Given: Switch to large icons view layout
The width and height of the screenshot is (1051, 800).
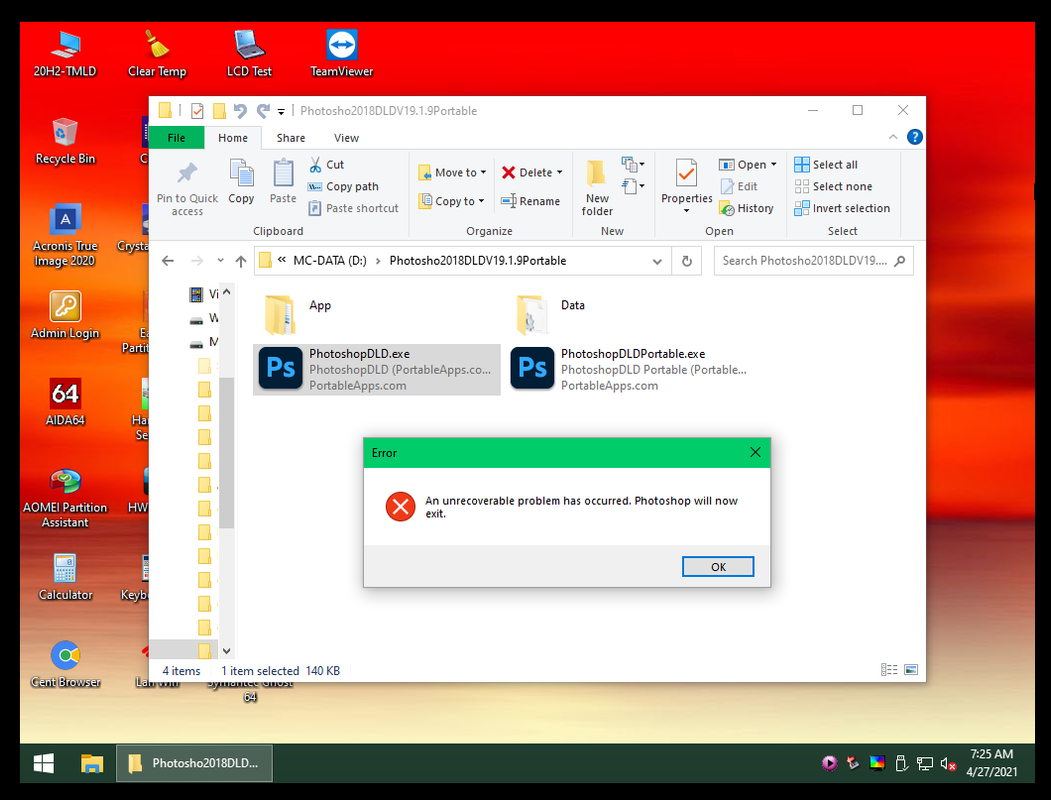Looking at the screenshot, I should pos(911,669).
